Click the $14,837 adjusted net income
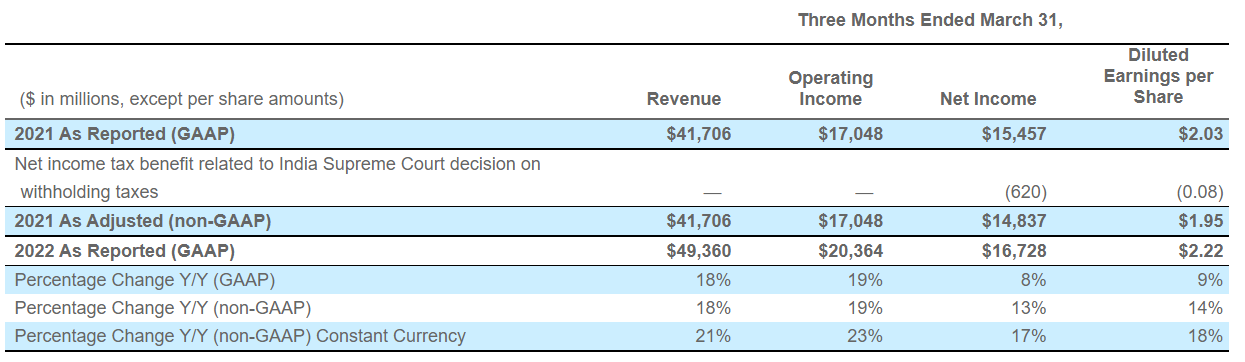Image resolution: width=1245 pixels, height=362 pixels. pos(1014,220)
